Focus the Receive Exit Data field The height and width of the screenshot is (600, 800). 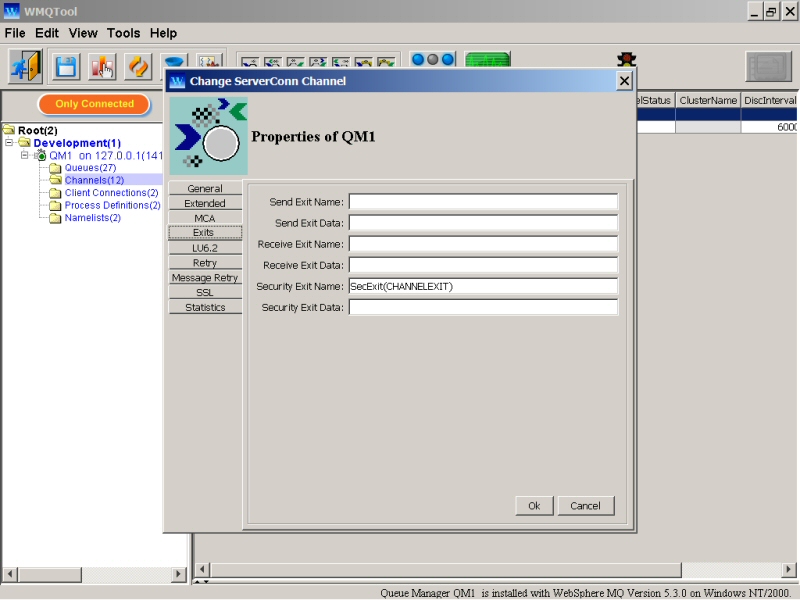(x=483, y=265)
